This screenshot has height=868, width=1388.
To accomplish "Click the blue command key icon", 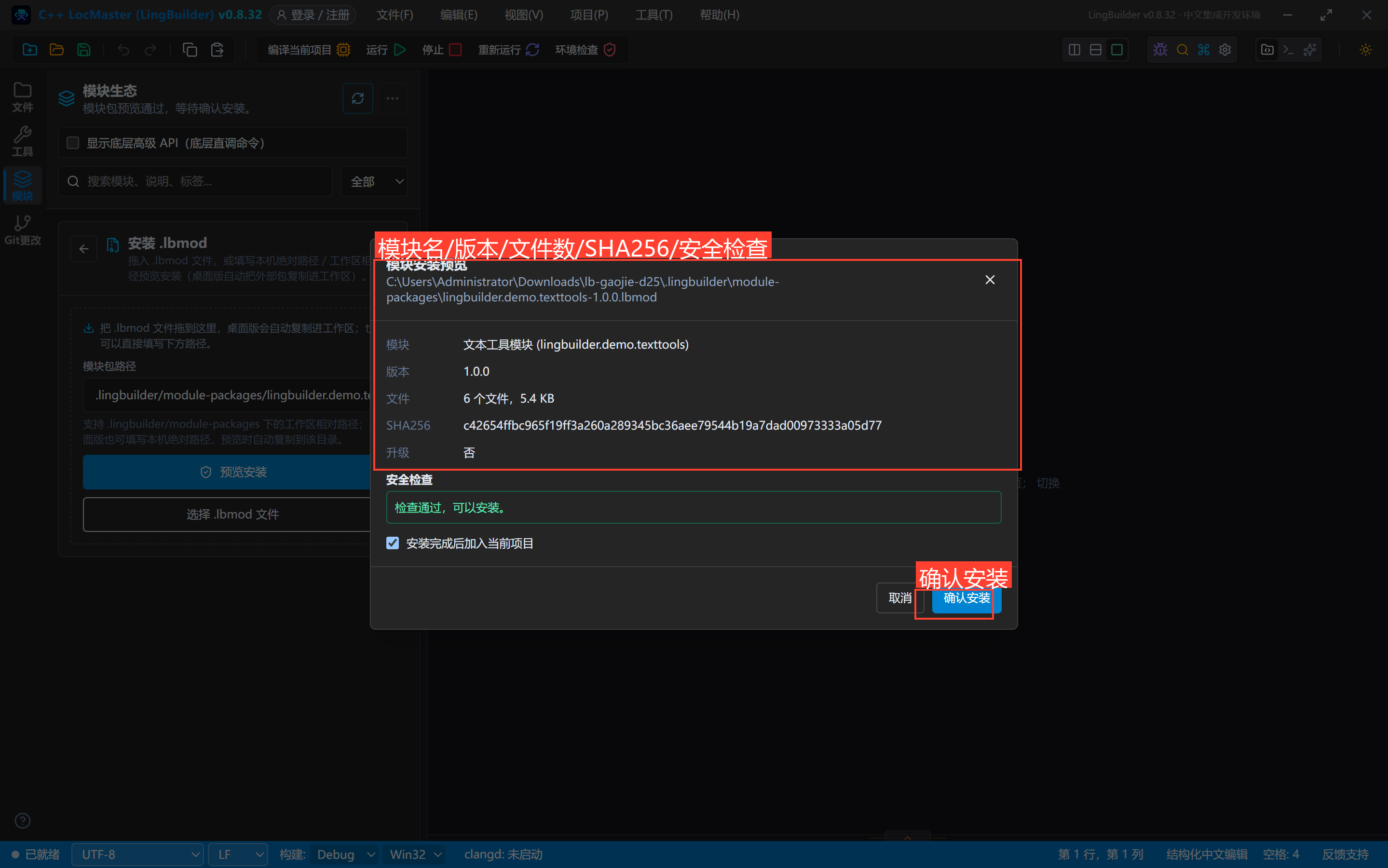I will click(1204, 50).
